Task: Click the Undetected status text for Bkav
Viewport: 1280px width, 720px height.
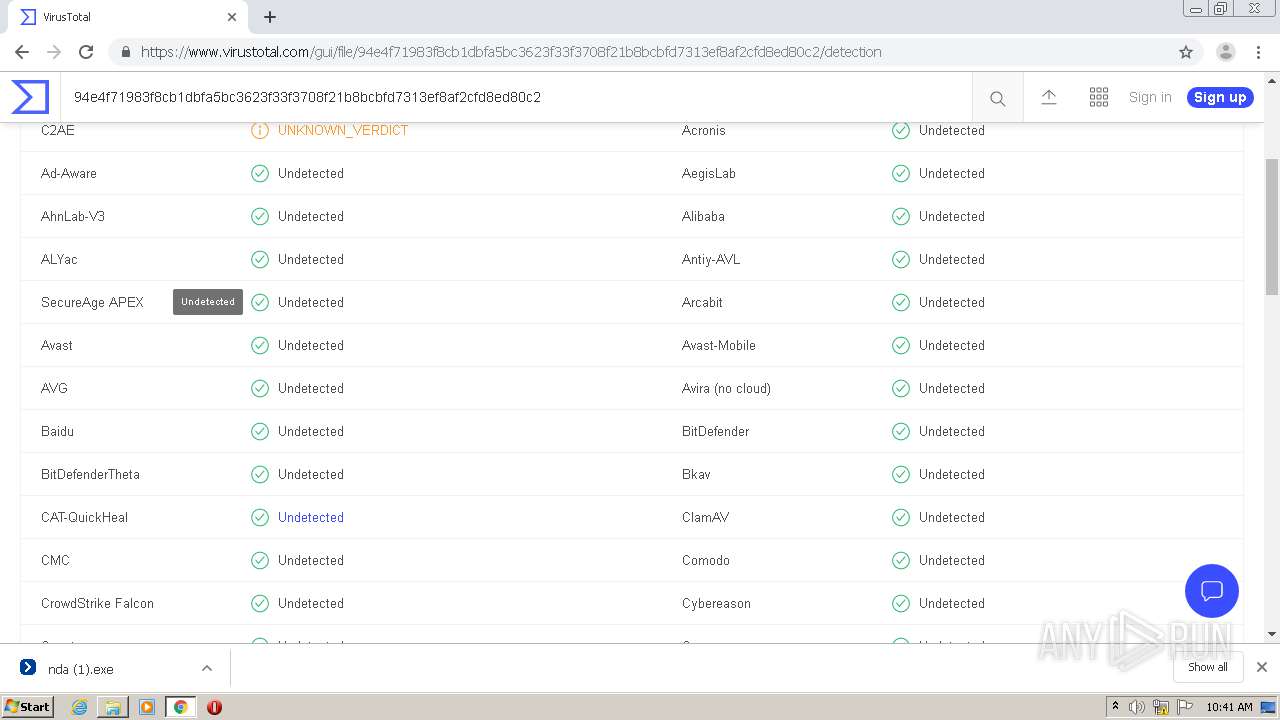Action: pos(952,474)
